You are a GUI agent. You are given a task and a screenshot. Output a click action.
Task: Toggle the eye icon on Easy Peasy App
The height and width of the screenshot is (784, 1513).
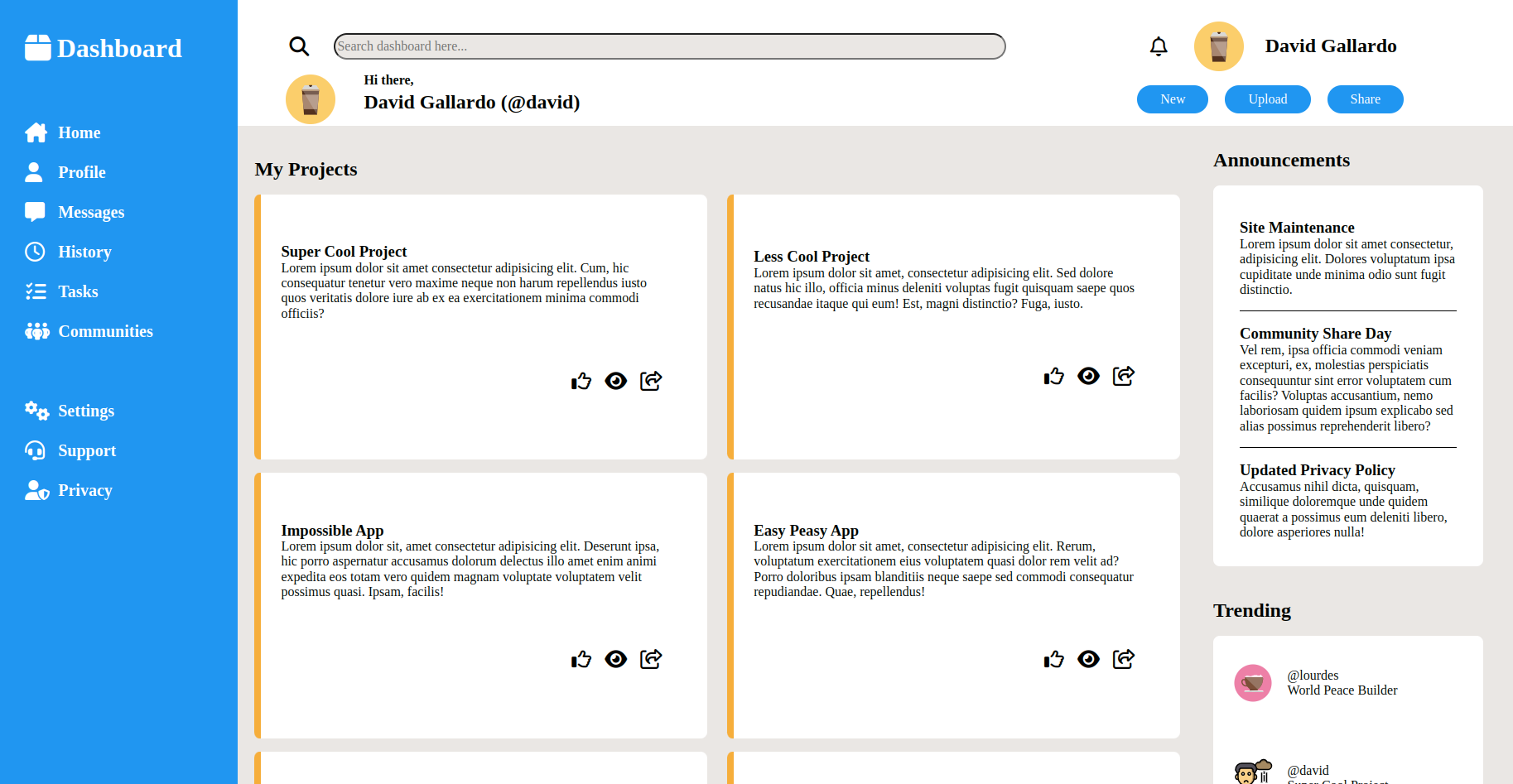pos(1088,658)
